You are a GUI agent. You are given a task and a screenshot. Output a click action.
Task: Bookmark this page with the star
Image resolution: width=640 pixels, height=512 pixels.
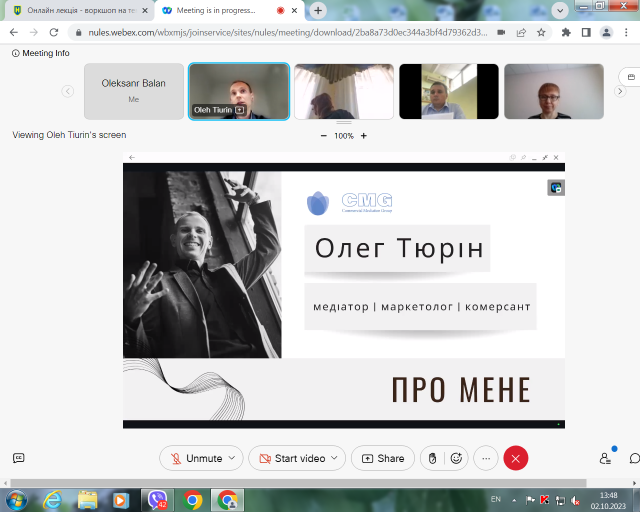tap(541, 32)
